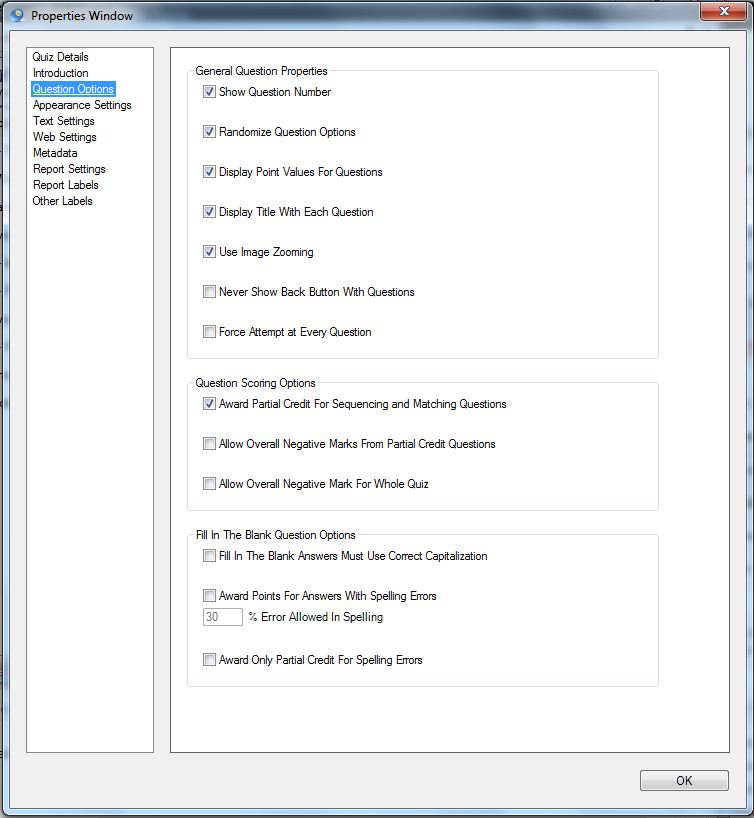Select Question Options in the sidebar
Screen dimensions: 754x818
[x=73, y=89]
